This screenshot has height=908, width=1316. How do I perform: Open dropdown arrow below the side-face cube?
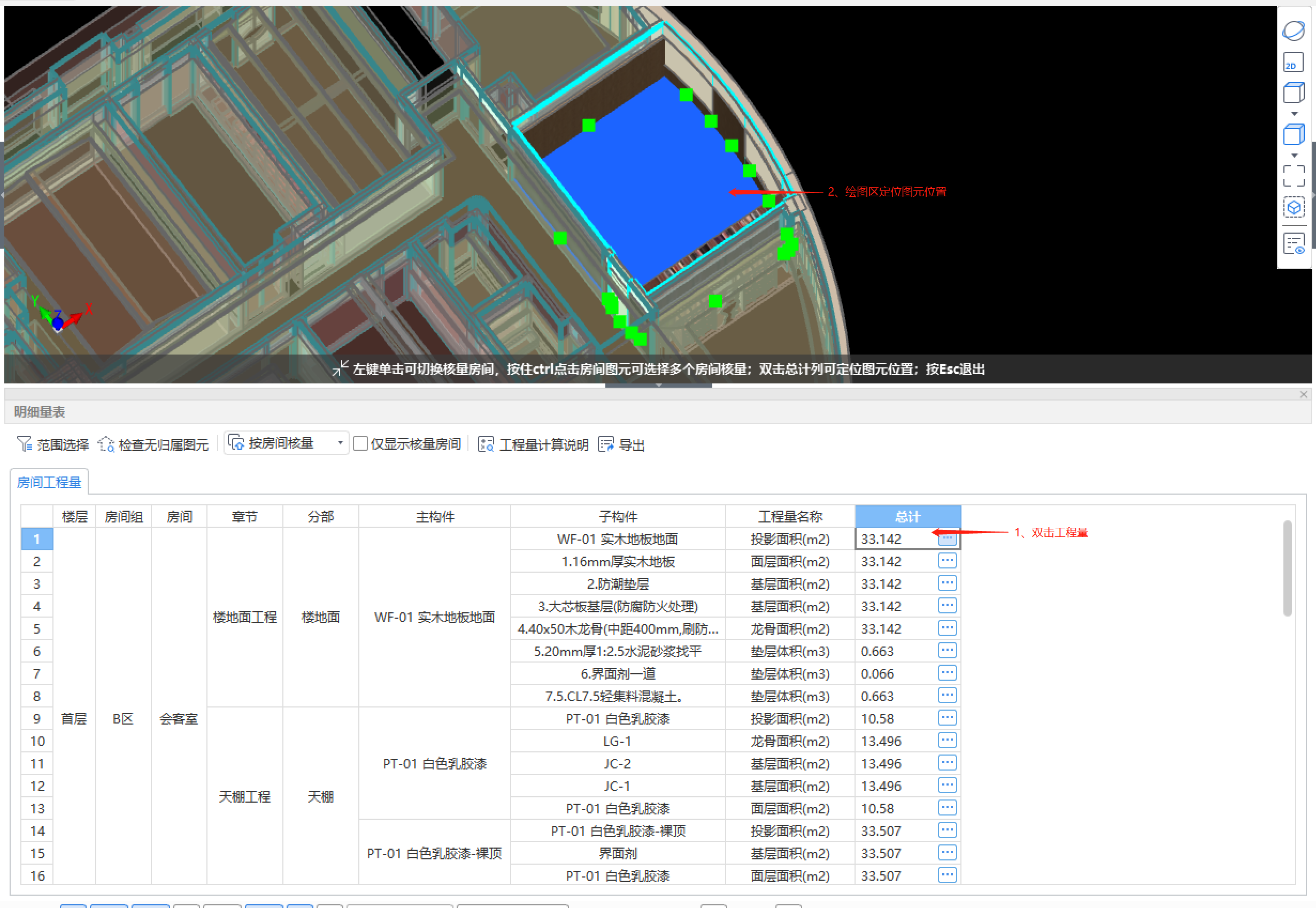1294,155
